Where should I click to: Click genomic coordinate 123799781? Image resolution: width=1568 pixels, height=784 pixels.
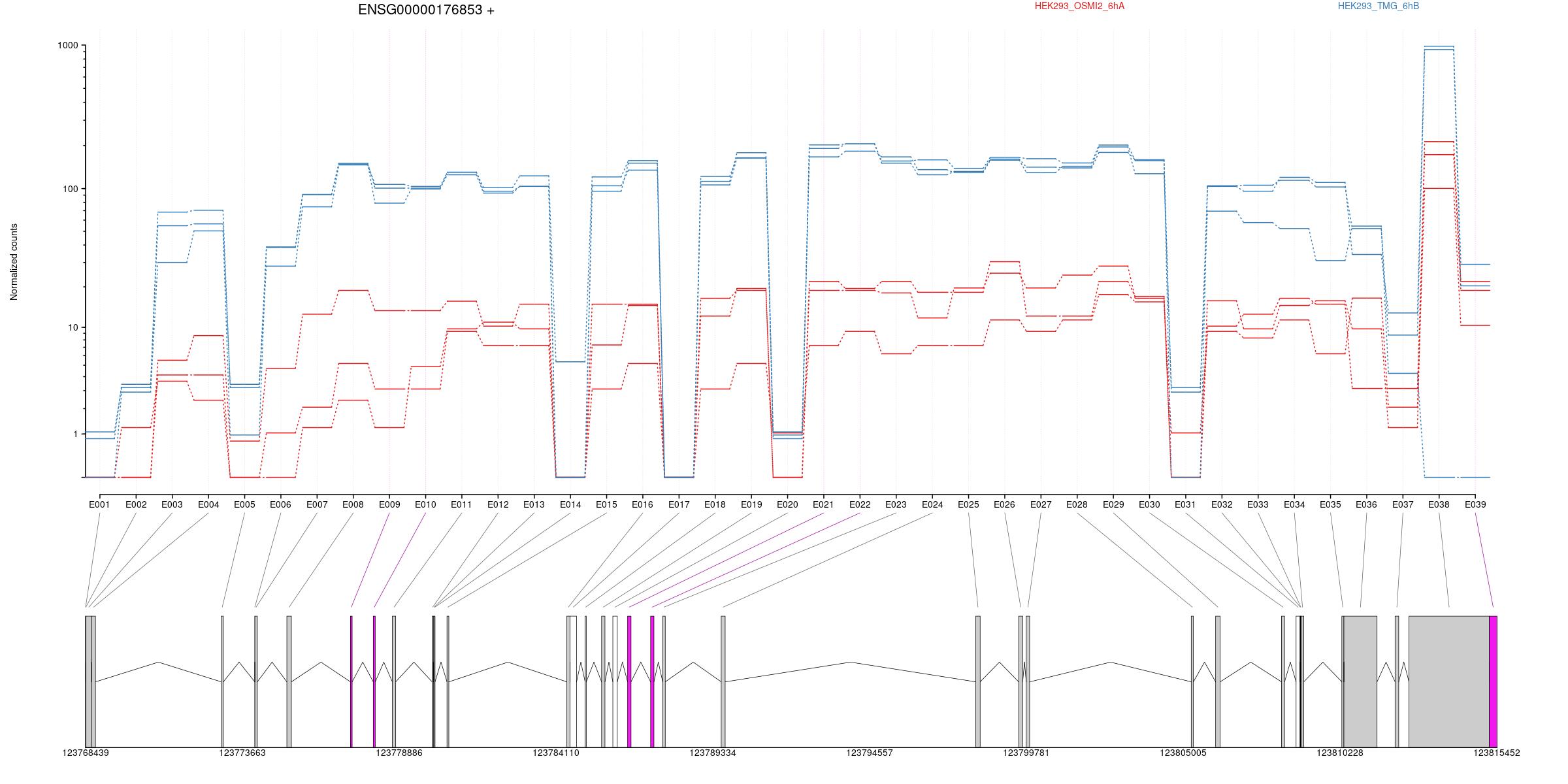1026,753
